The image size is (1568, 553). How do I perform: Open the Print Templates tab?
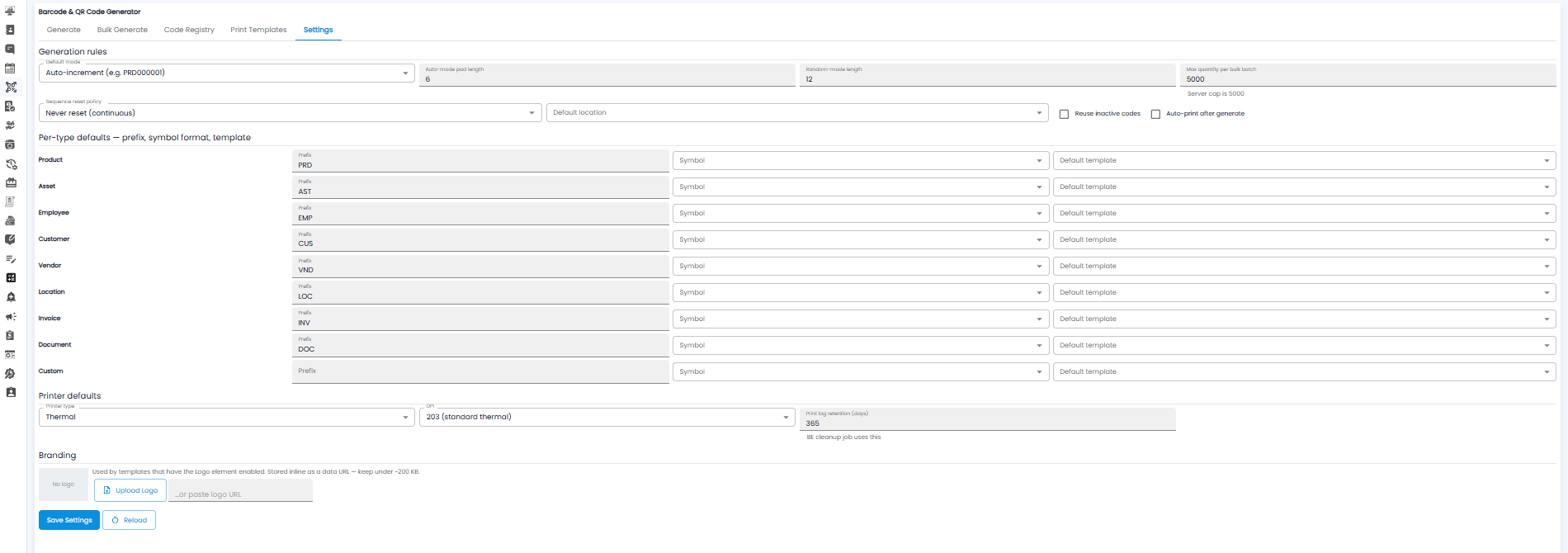258,30
